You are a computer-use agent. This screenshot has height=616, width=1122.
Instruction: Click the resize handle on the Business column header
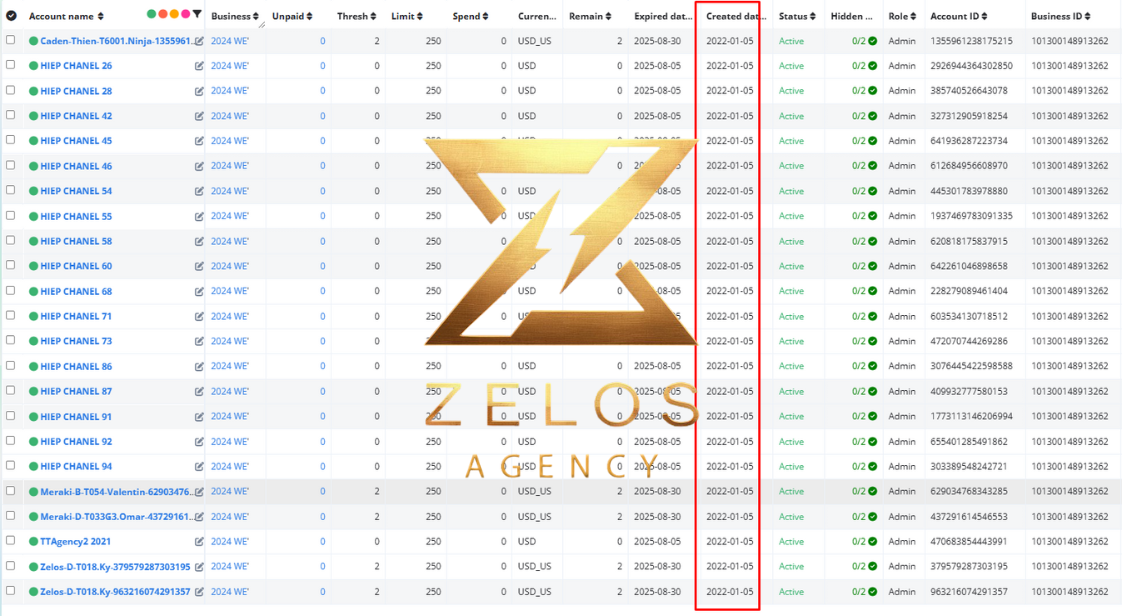point(261,24)
